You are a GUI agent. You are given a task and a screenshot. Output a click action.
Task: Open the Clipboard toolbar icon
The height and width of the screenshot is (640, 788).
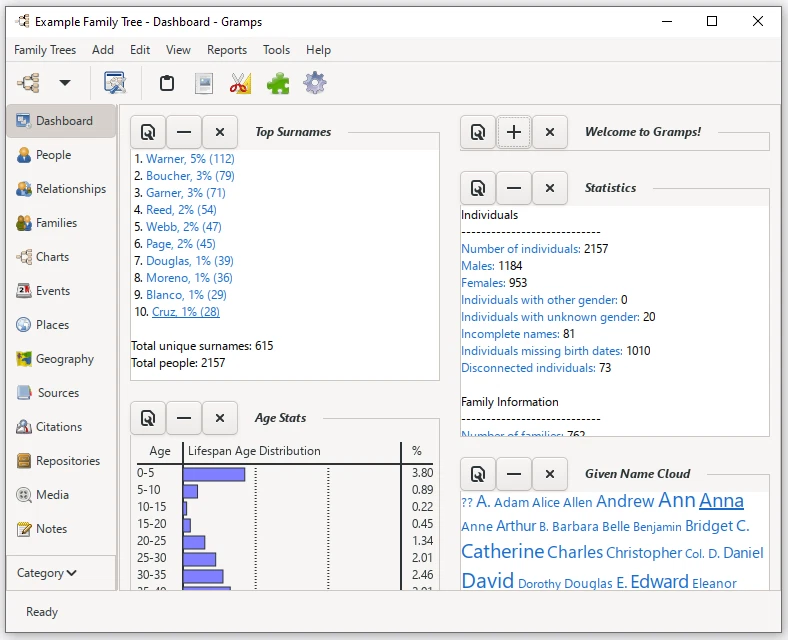[x=167, y=83]
